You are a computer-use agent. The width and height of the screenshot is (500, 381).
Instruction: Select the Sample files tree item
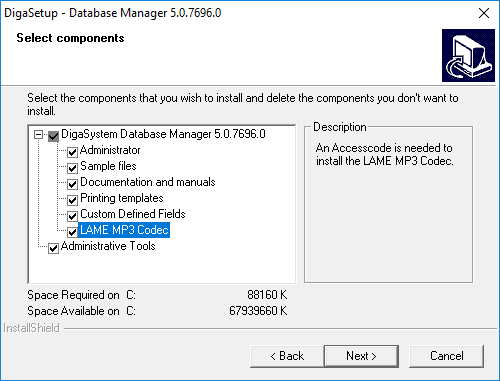click(x=109, y=166)
